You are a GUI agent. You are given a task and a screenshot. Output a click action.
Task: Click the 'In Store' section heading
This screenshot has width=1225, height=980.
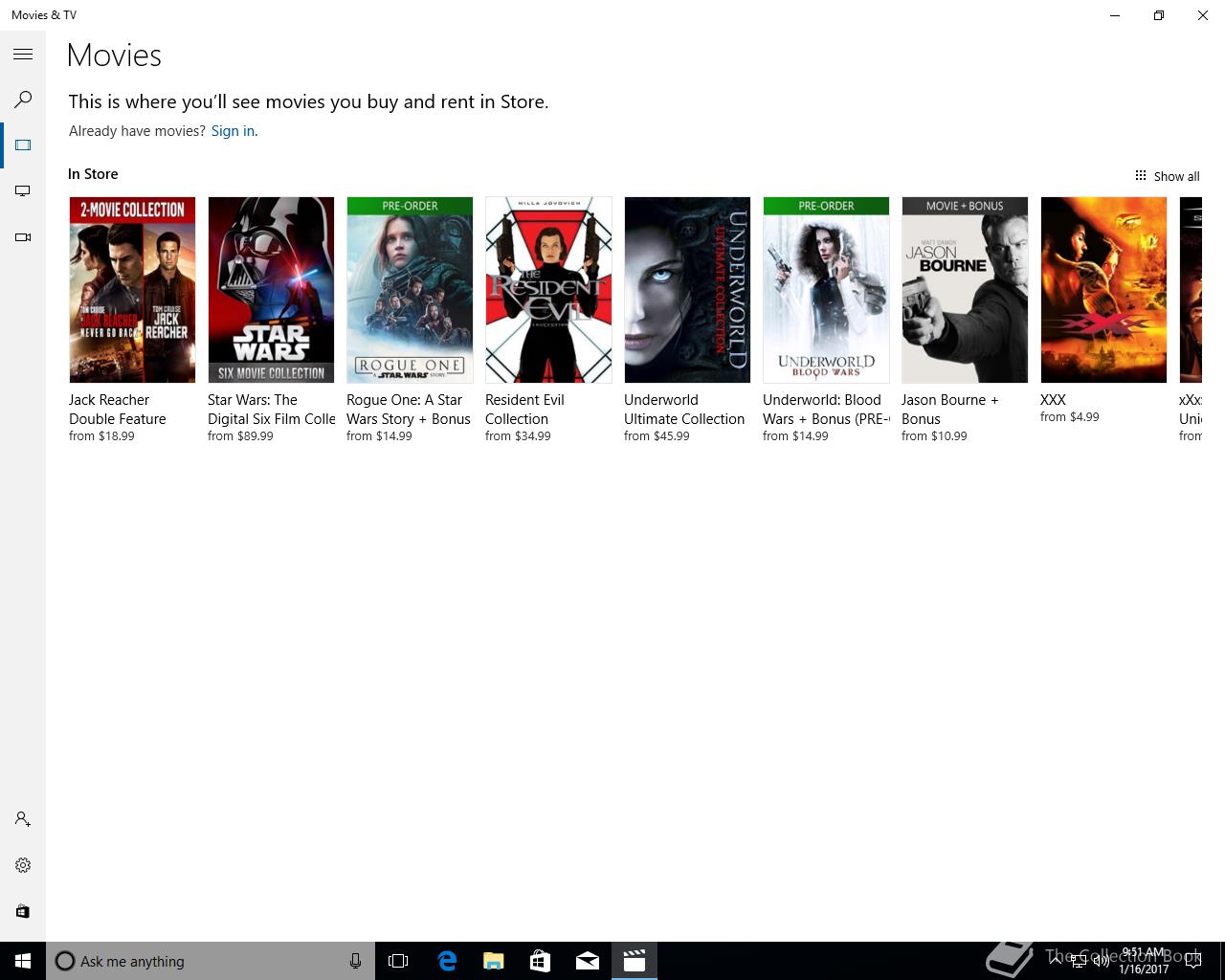(93, 174)
